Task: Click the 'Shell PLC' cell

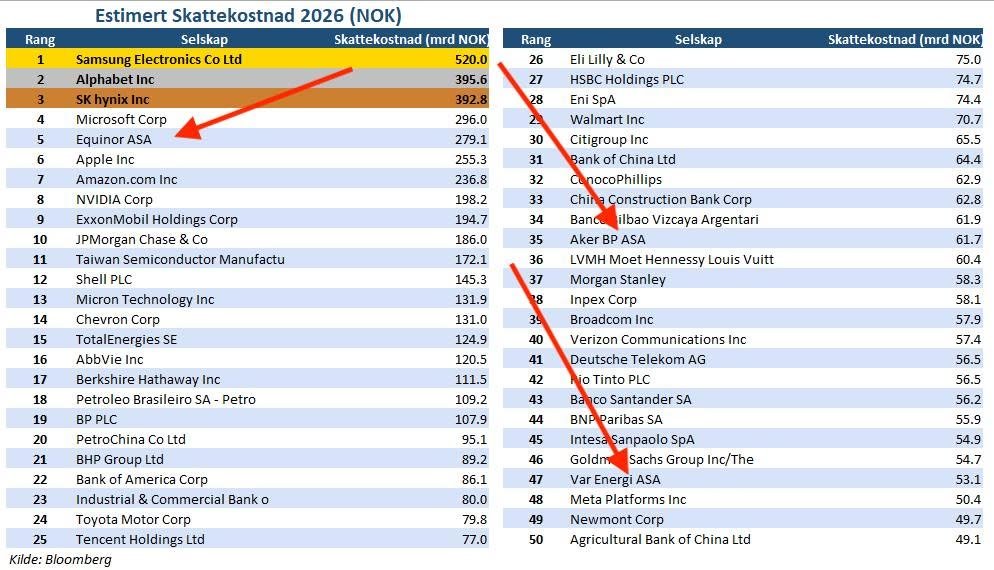Action: click(103, 280)
